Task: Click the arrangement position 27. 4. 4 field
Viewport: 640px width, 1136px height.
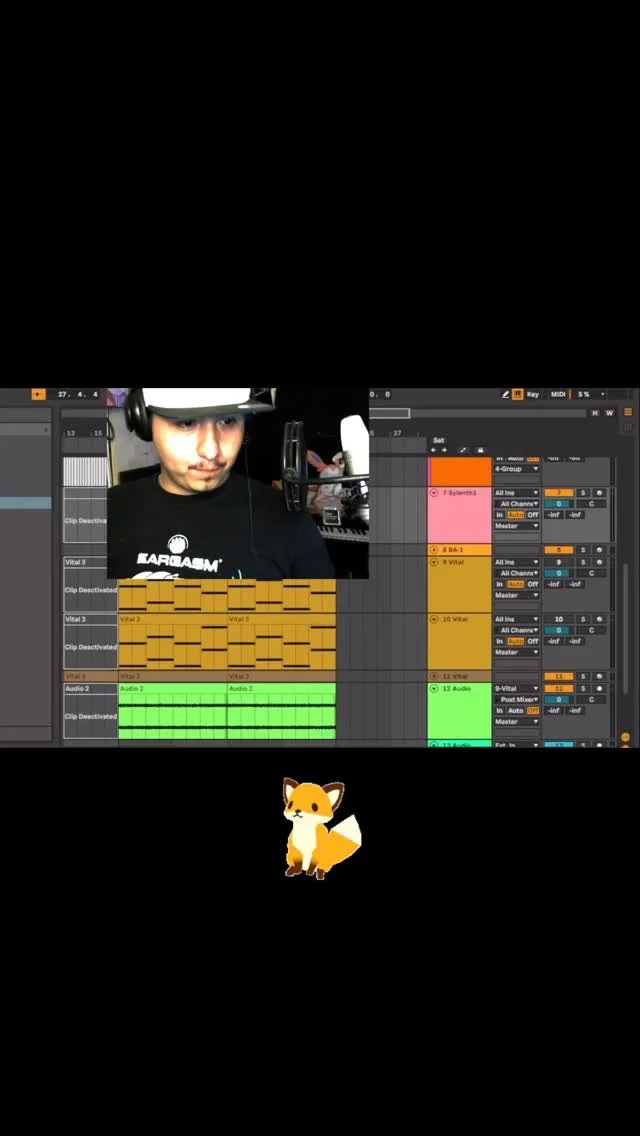Action: point(78,394)
